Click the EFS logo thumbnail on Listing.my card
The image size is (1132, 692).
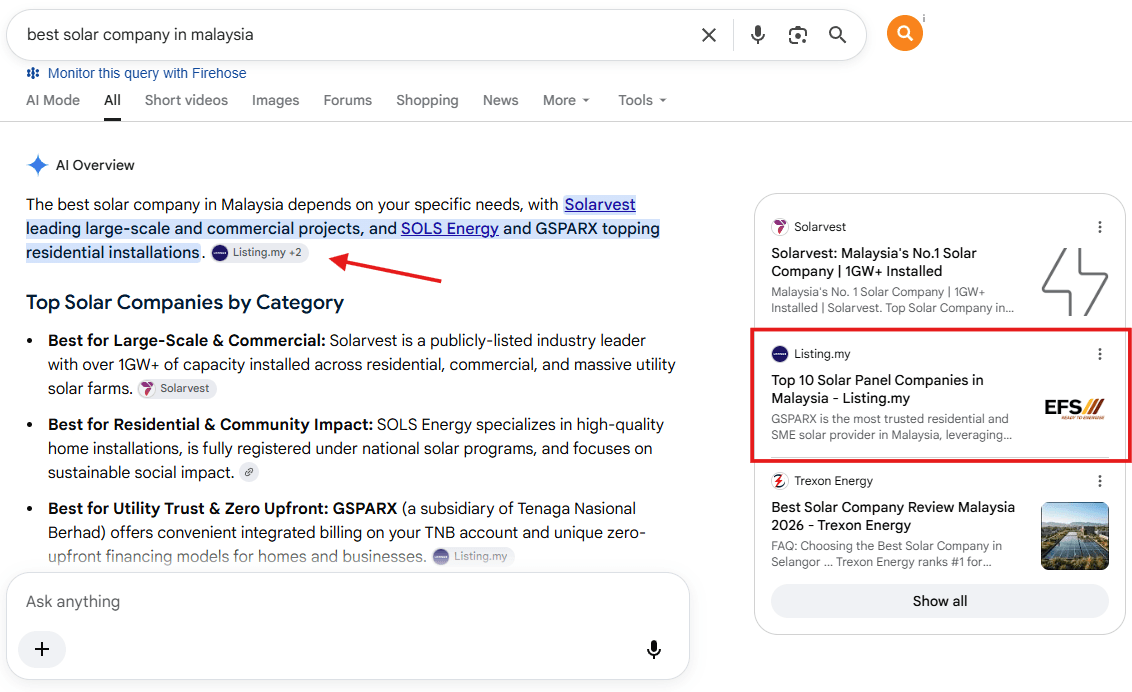point(1074,408)
